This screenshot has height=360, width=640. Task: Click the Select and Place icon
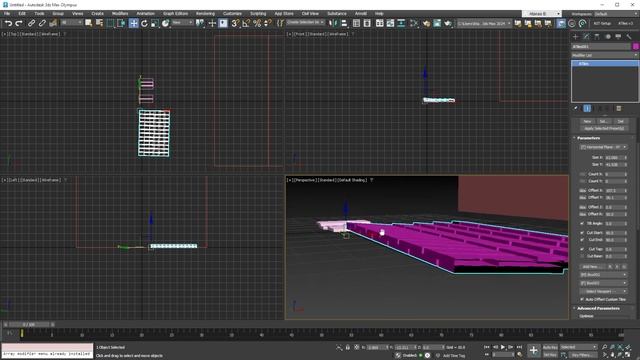(165, 23)
